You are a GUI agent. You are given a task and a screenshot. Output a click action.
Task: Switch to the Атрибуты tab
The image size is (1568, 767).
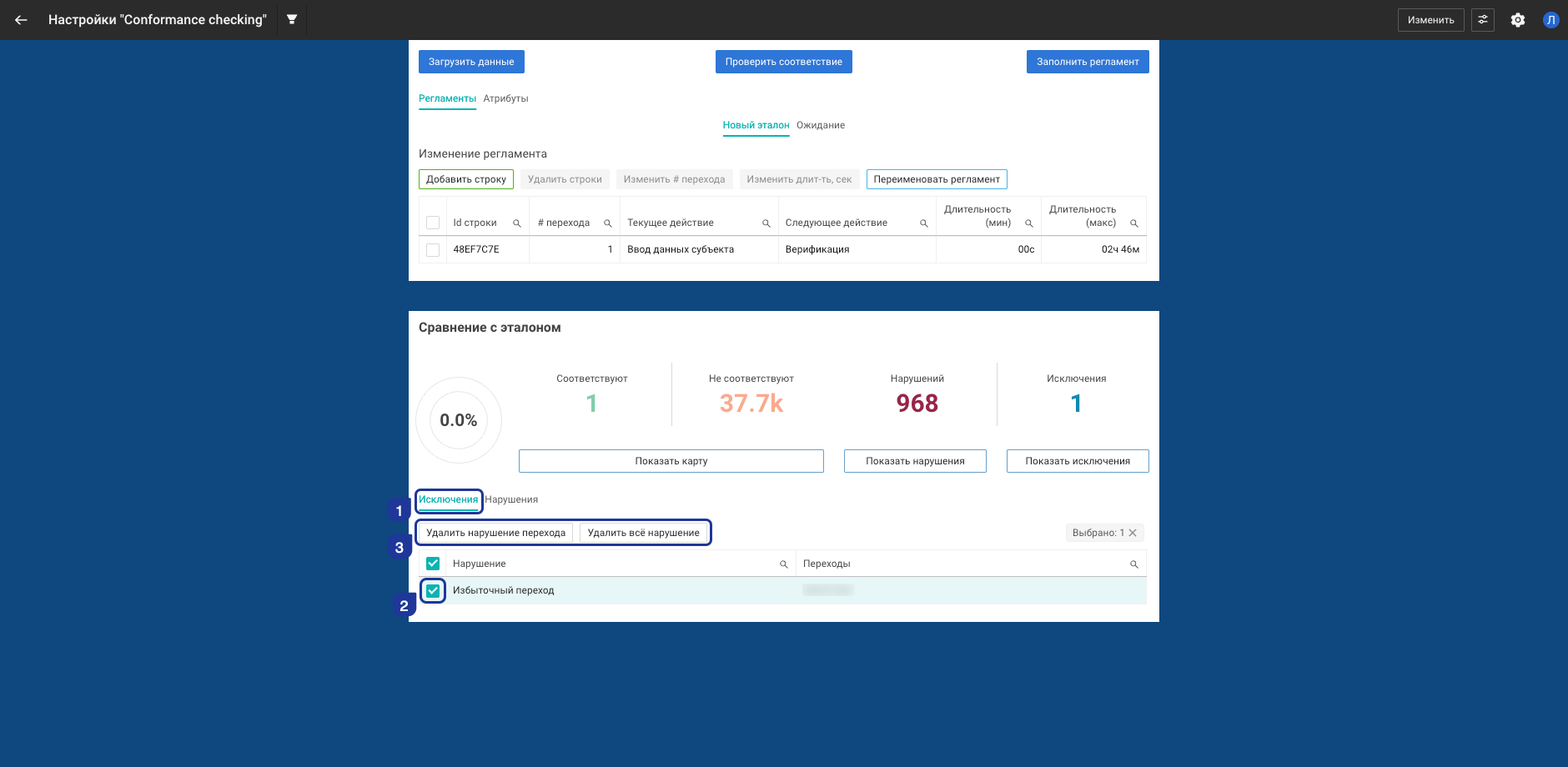point(505,98)
